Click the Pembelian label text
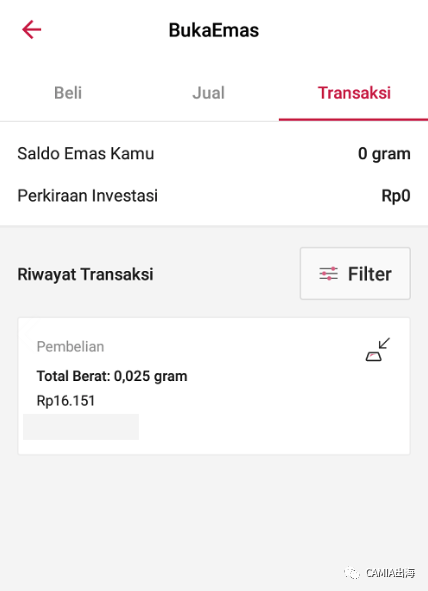 (x=70, y=346)
